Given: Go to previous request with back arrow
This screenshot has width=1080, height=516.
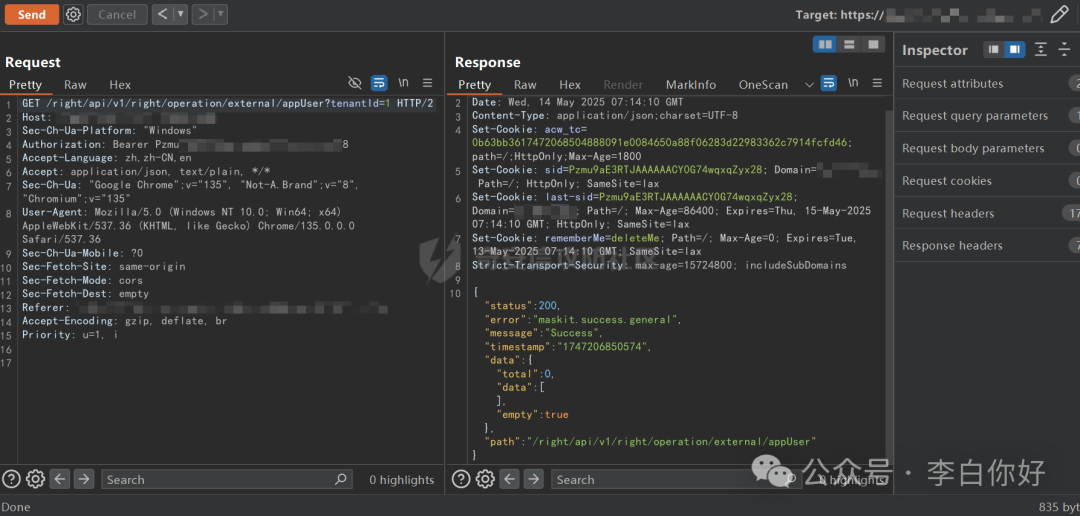Looking at the screenshot, I should point(163,14).
